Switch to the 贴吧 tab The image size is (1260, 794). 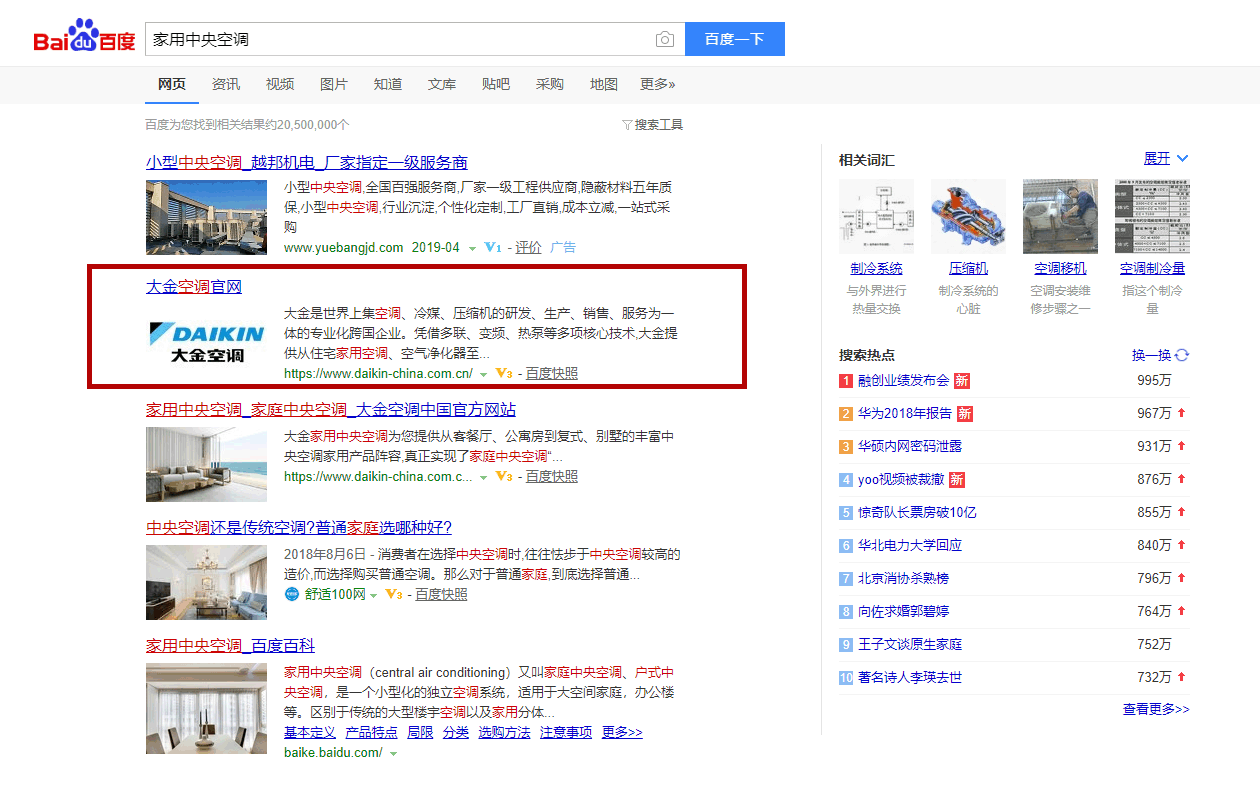coord(496,84)
